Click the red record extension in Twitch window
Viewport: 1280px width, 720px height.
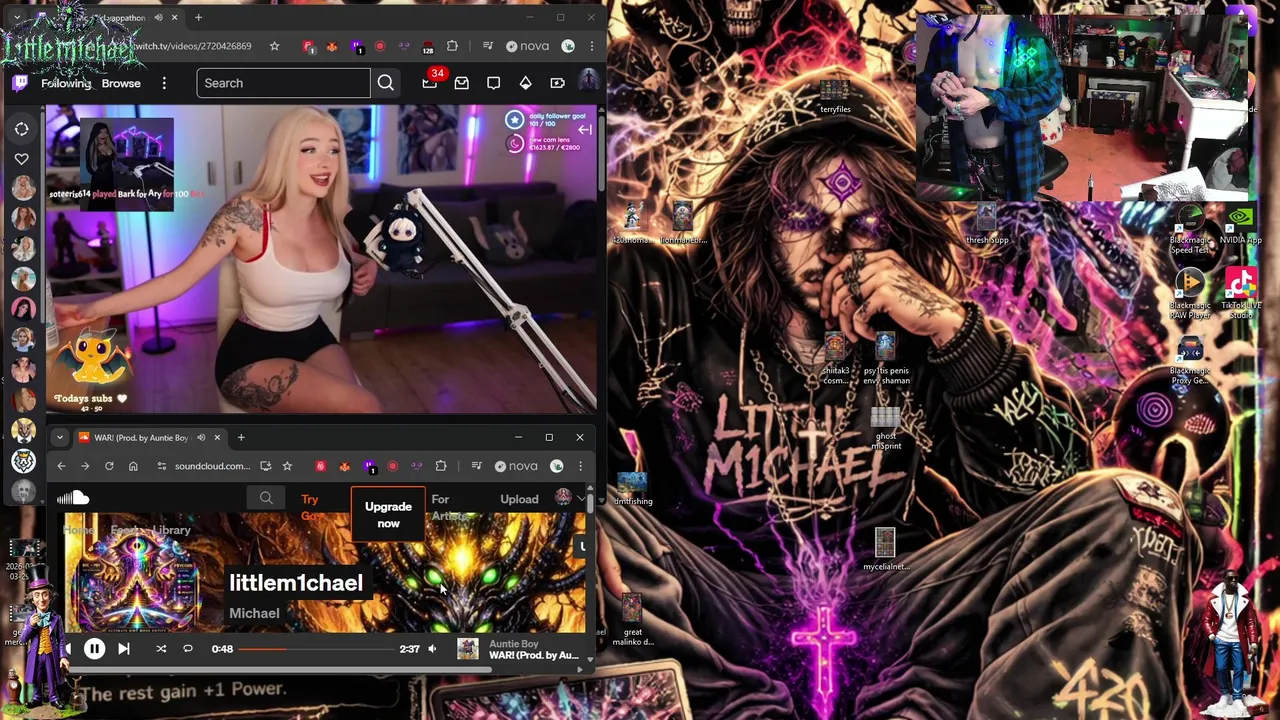[x=380, y=46]
